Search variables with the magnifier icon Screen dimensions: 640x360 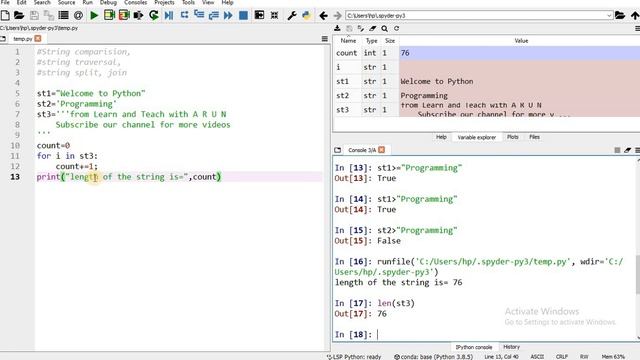(x=384, y=28)
